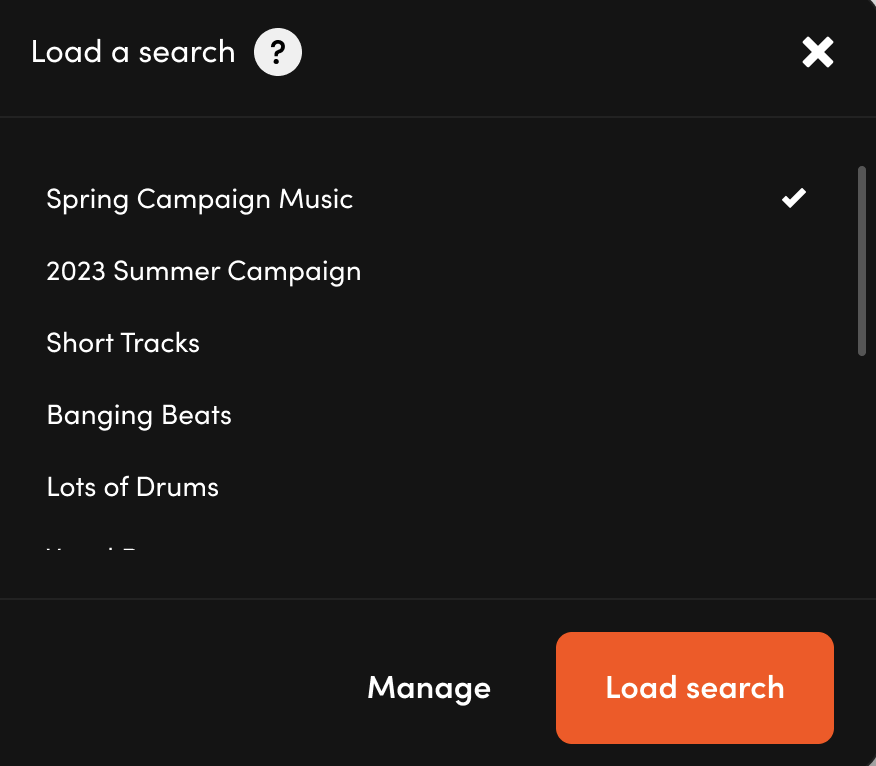Pick the Short Tracks saved search
Viewport: 876px width, 766px height.
[426, 342]
